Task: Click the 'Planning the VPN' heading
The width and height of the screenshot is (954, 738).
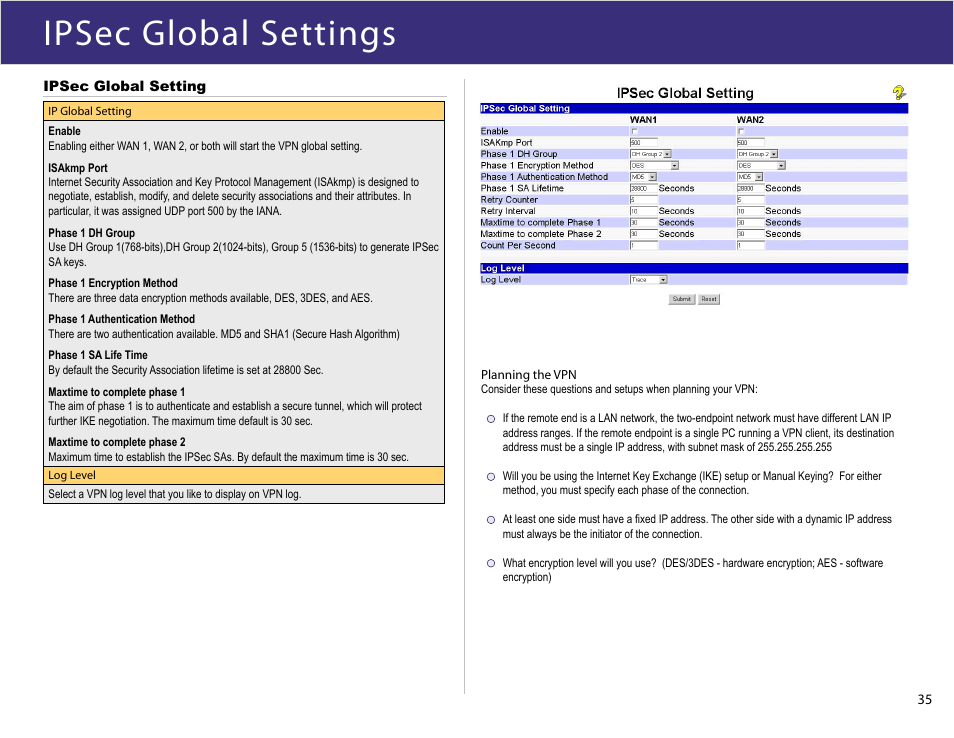Action: (529, 375)
